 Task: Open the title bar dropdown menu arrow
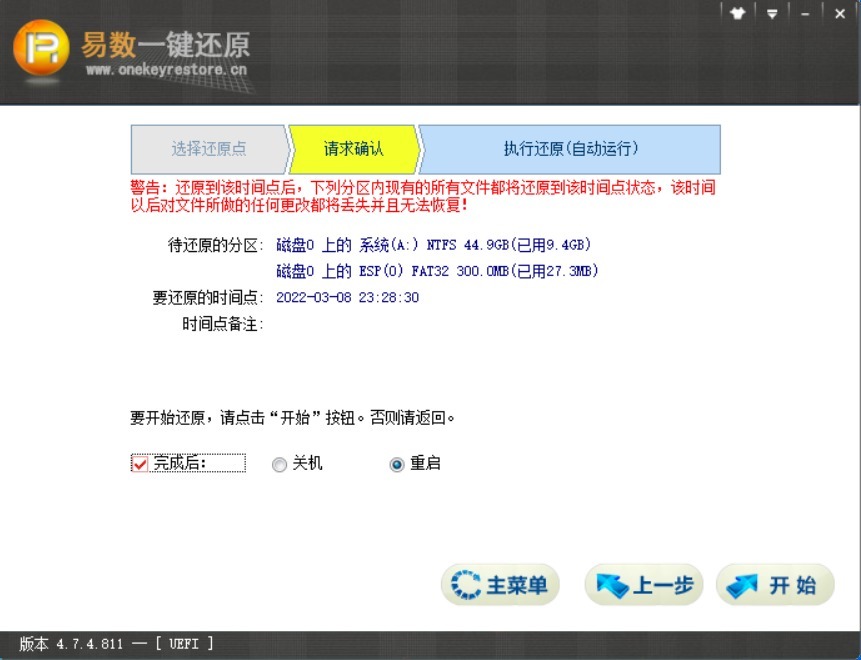point(772,14)
